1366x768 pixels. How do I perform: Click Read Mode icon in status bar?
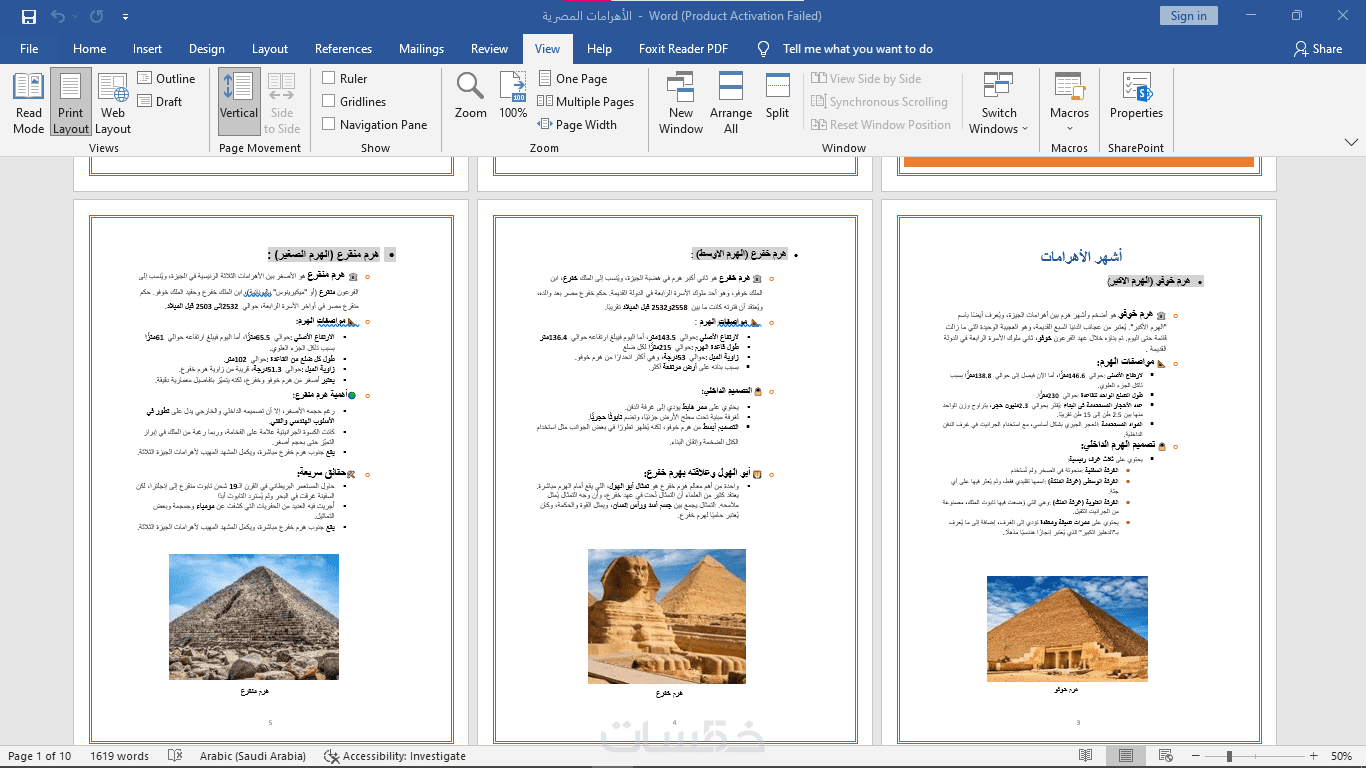pos(1086,756)
